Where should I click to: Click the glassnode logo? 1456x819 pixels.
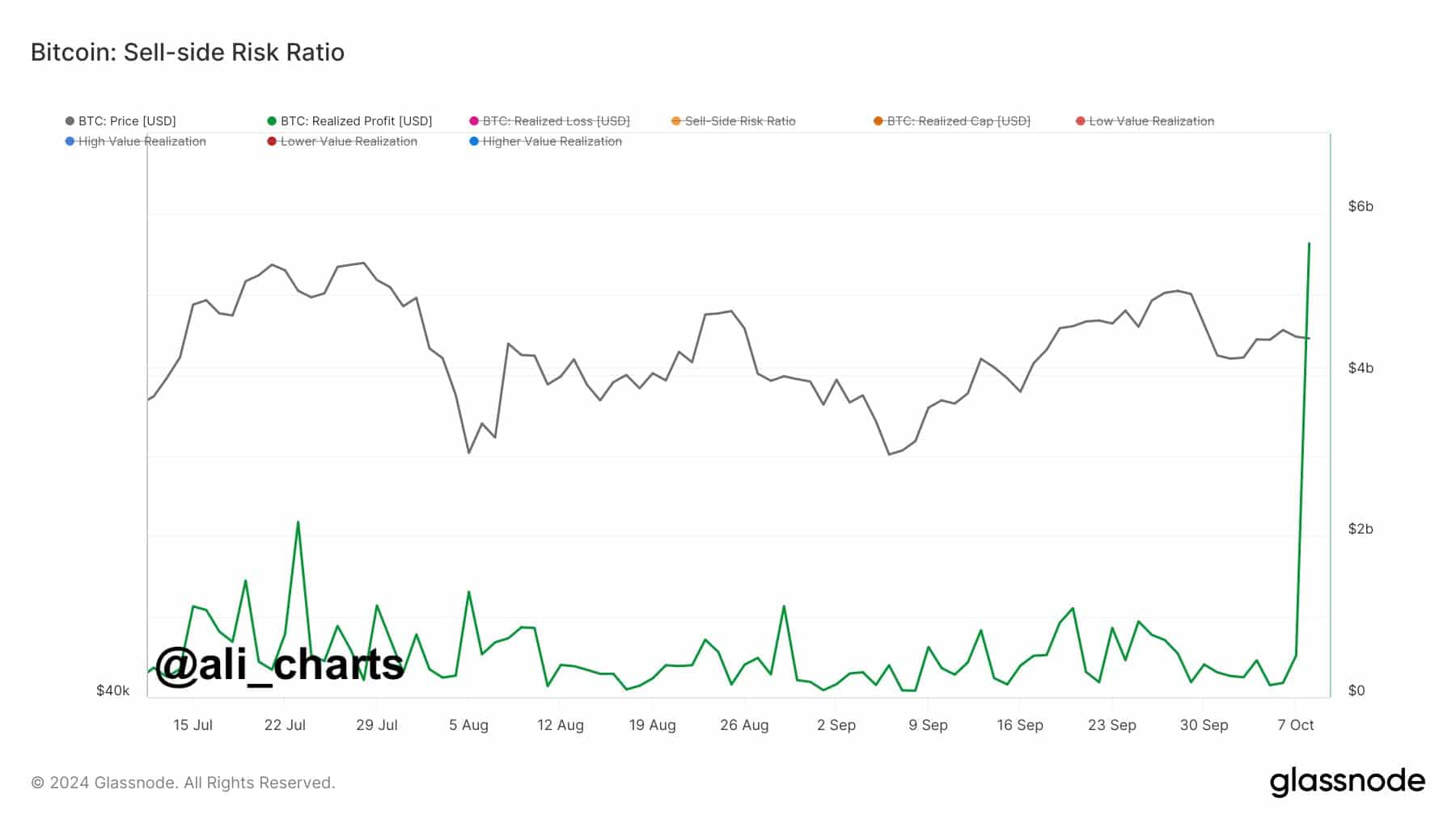pos(1347,782)
